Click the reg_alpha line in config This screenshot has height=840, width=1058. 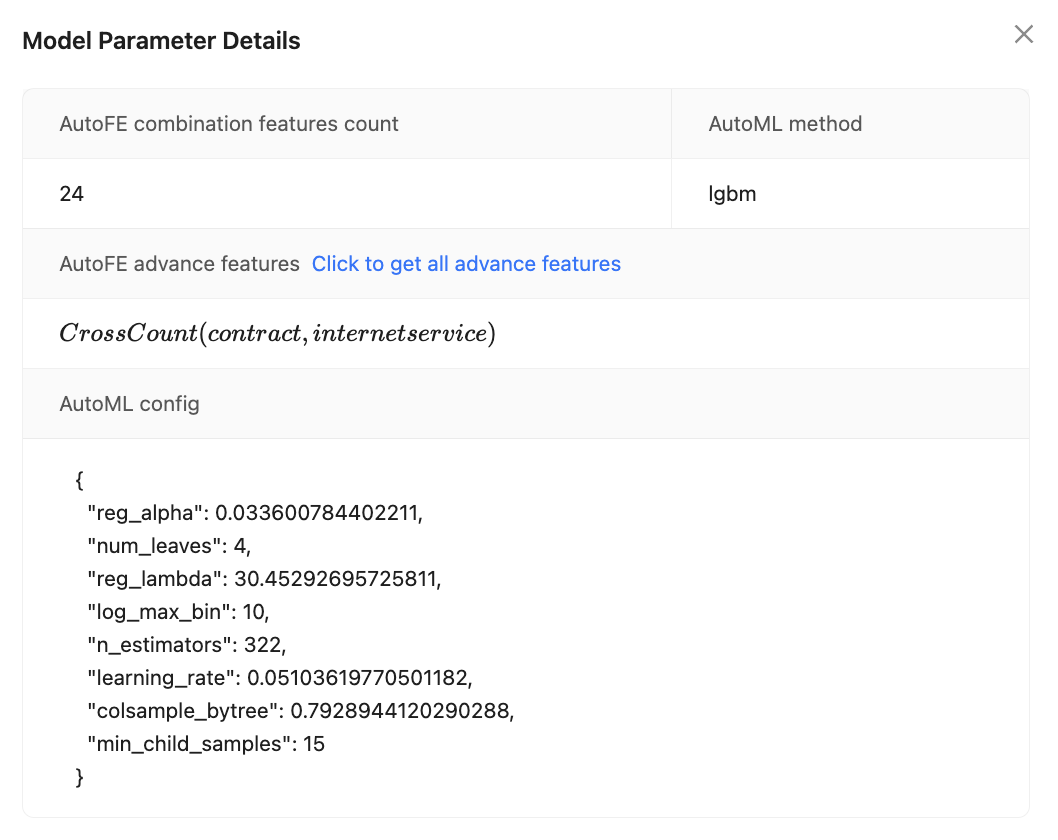click(x=255, y=513)
